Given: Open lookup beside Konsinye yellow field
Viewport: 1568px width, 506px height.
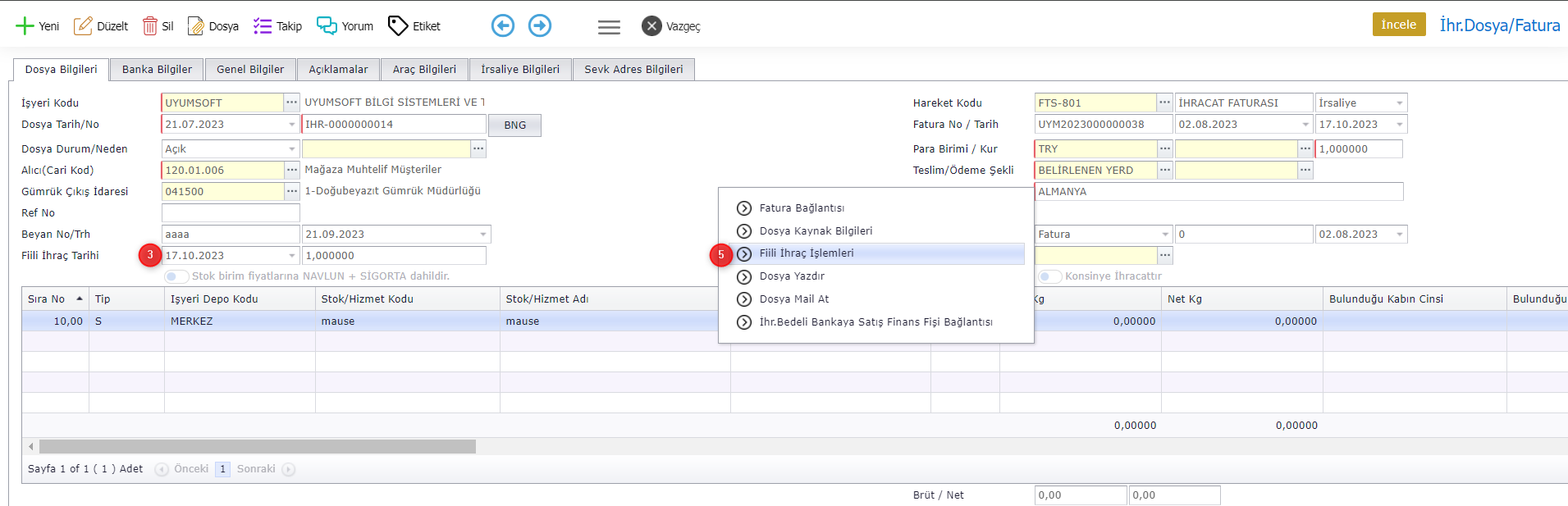Looking at the screenshot, I should point(1164,255).
